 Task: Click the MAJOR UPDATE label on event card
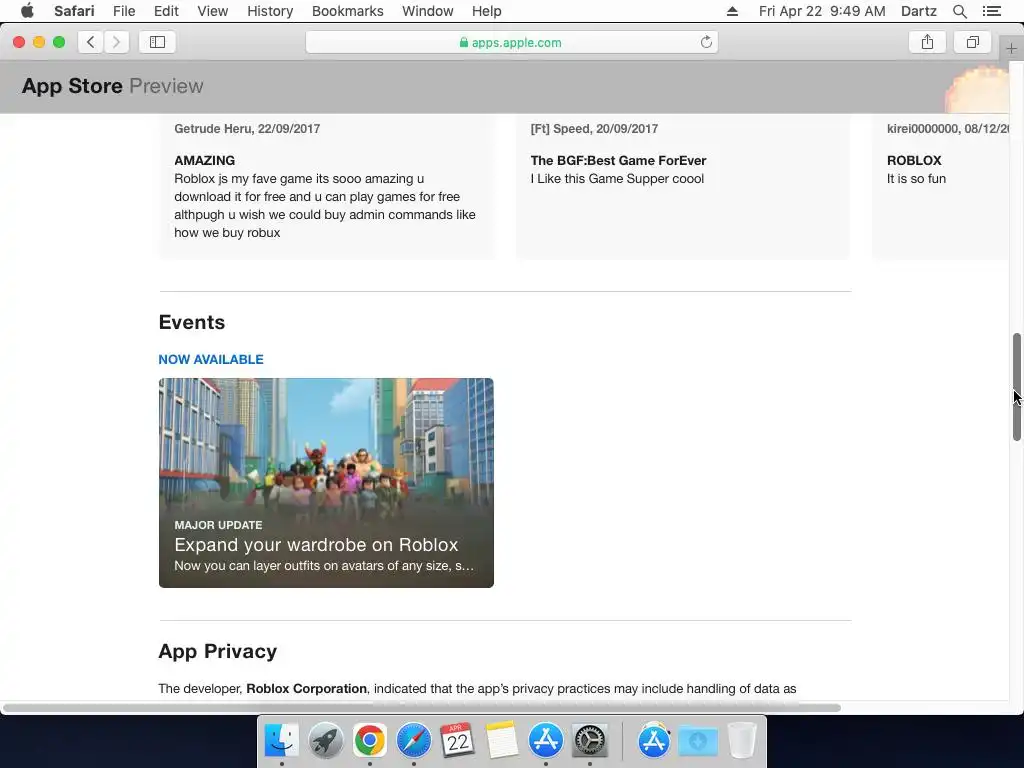pos(218,525)
